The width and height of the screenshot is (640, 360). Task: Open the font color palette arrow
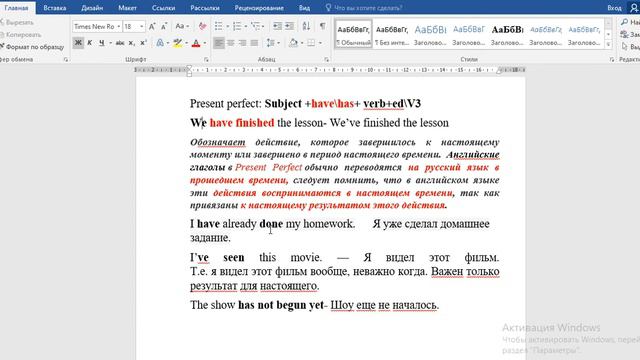tap(205, 42)
